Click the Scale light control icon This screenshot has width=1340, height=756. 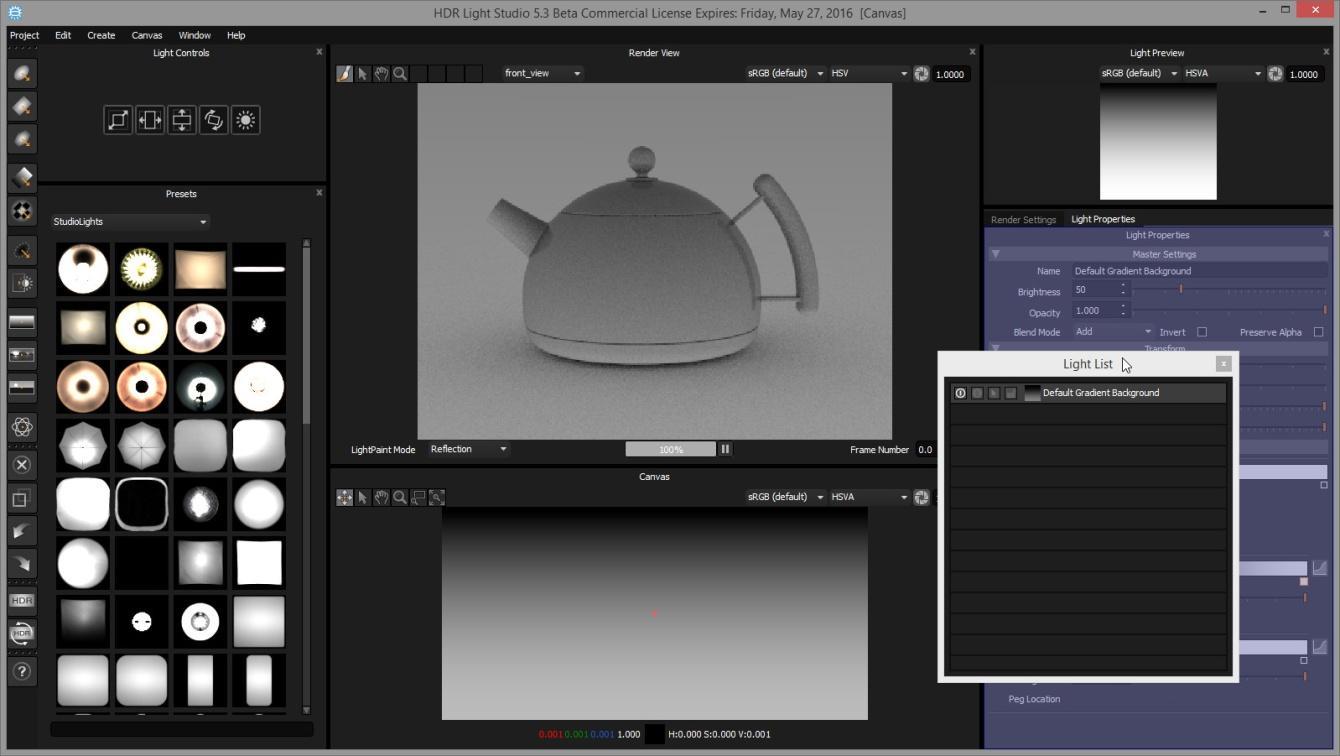[118, 120]
